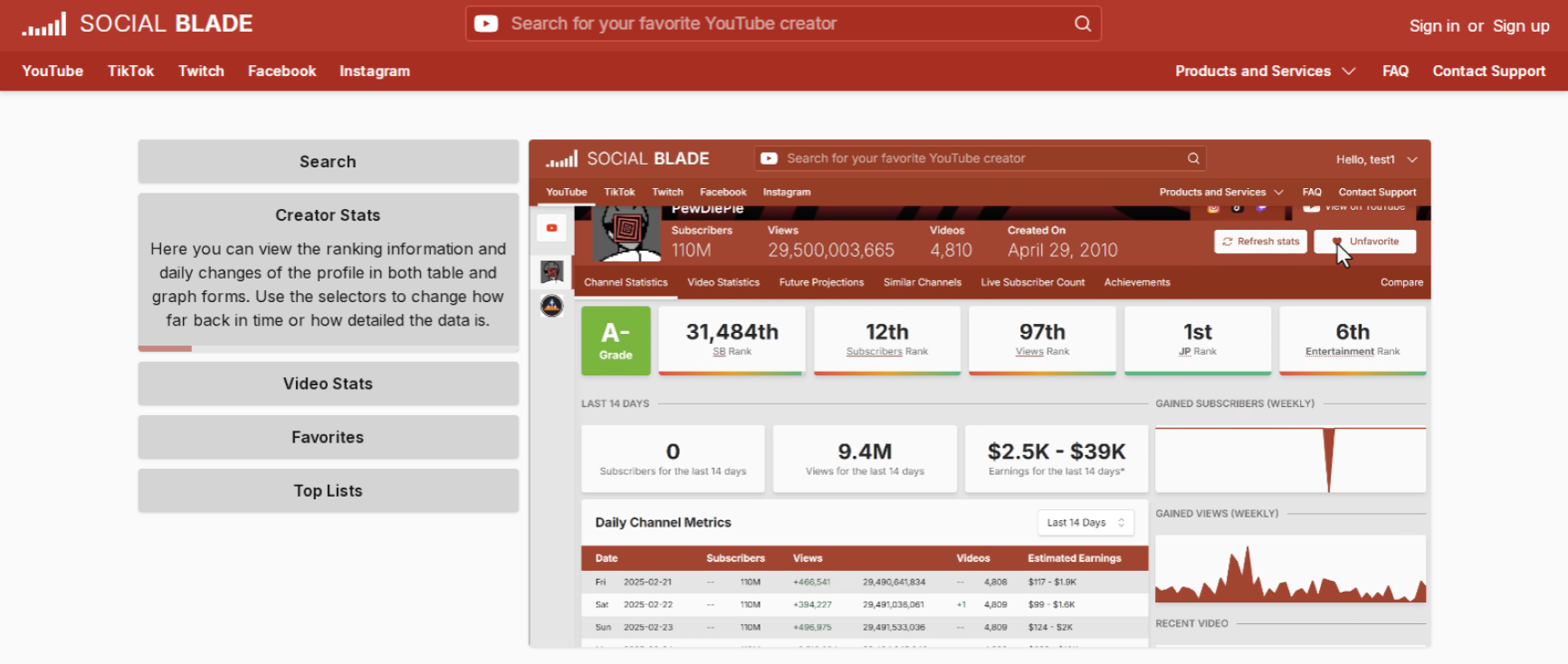Click the 6th Entertainment Rank card
1568x664 pixels.
click(1353, 340)
